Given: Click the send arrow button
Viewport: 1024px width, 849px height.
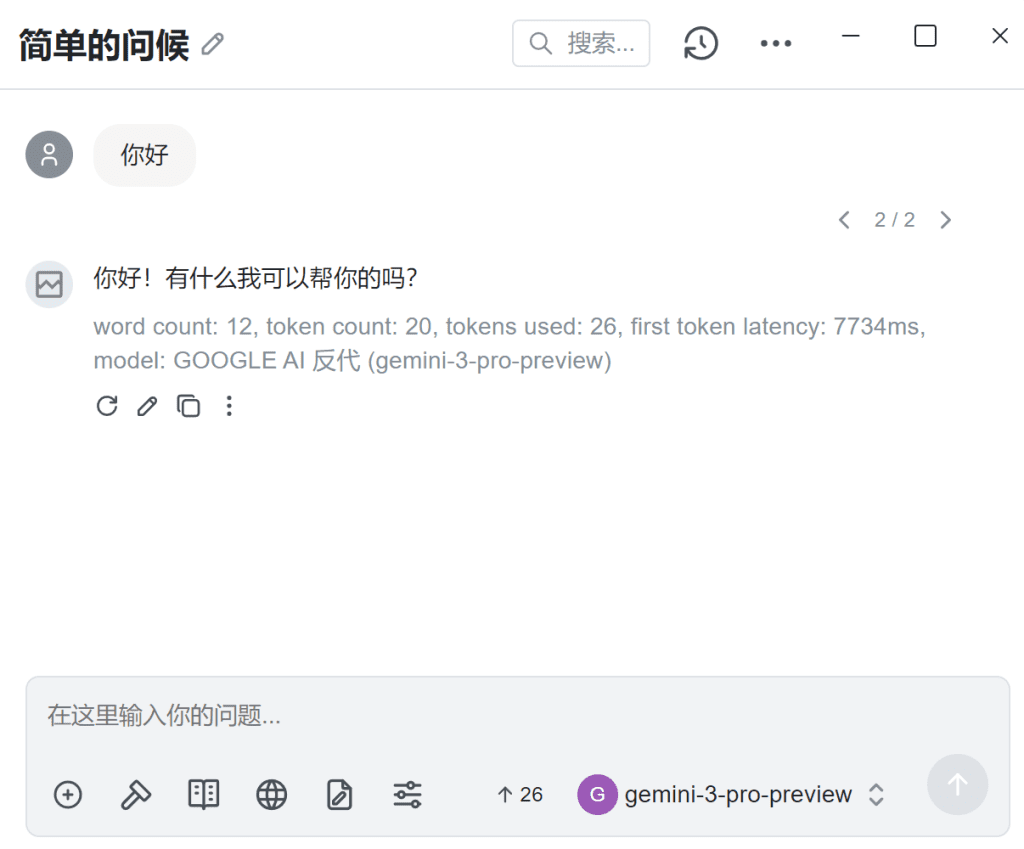Looking at the screenshot, I should point(957,785).
